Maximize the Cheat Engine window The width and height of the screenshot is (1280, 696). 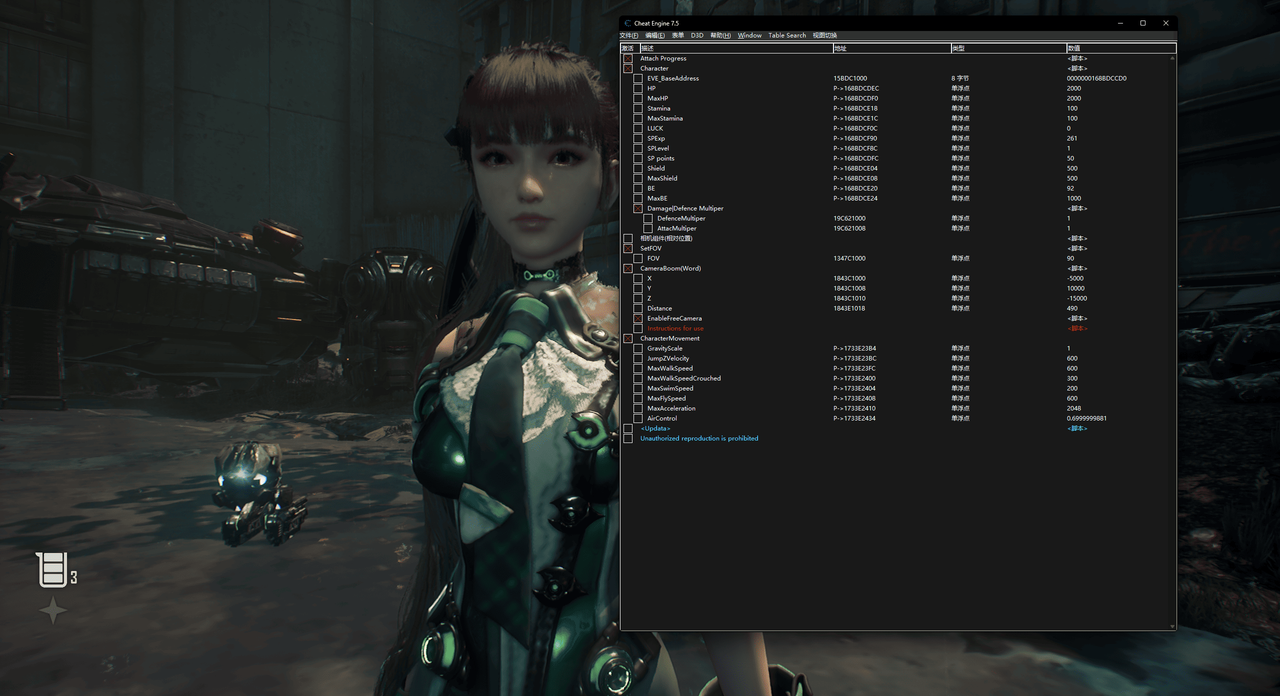(x=1143, y=23)
